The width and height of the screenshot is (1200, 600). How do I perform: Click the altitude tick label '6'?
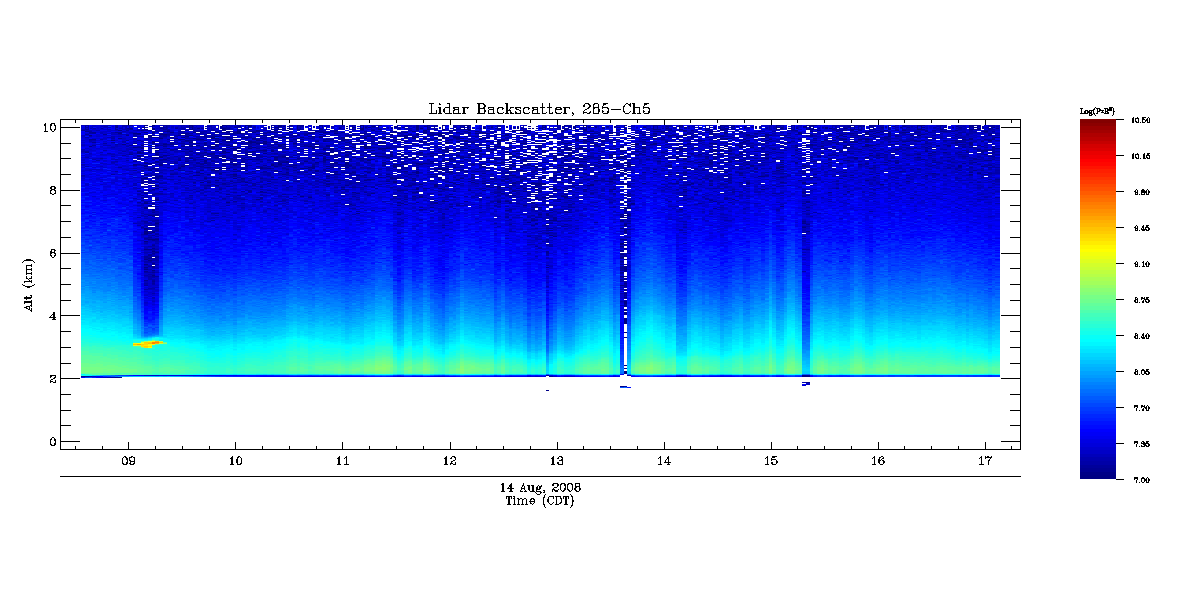coord(51,253)
